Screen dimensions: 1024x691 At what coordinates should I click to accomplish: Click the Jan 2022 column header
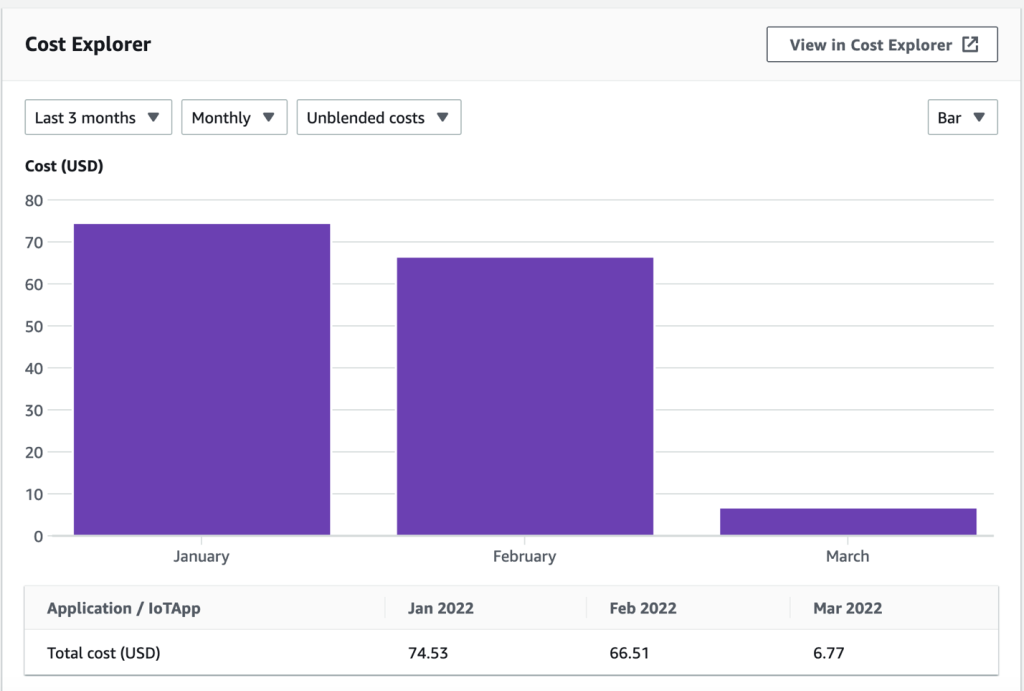tap(440, 608)
